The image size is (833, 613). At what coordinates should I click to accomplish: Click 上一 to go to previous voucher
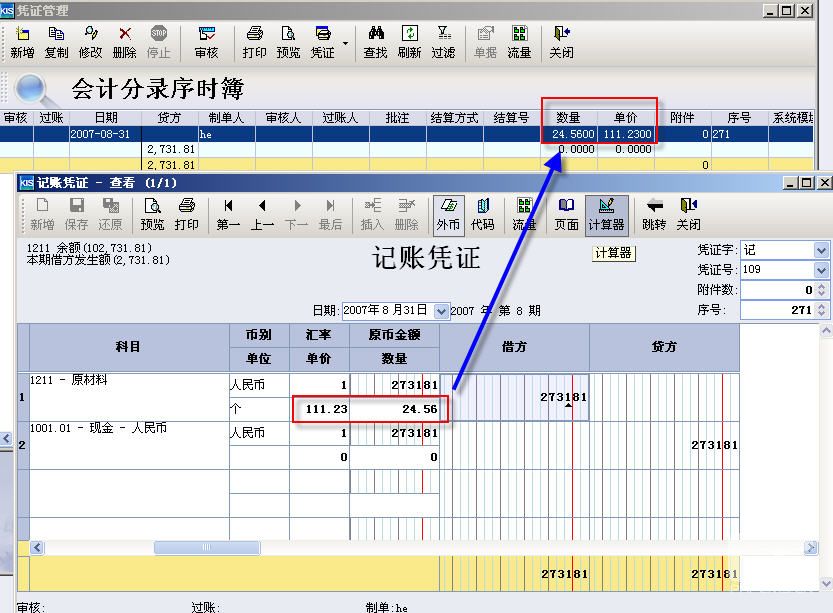pyautogui.click(x=262, y=213)
